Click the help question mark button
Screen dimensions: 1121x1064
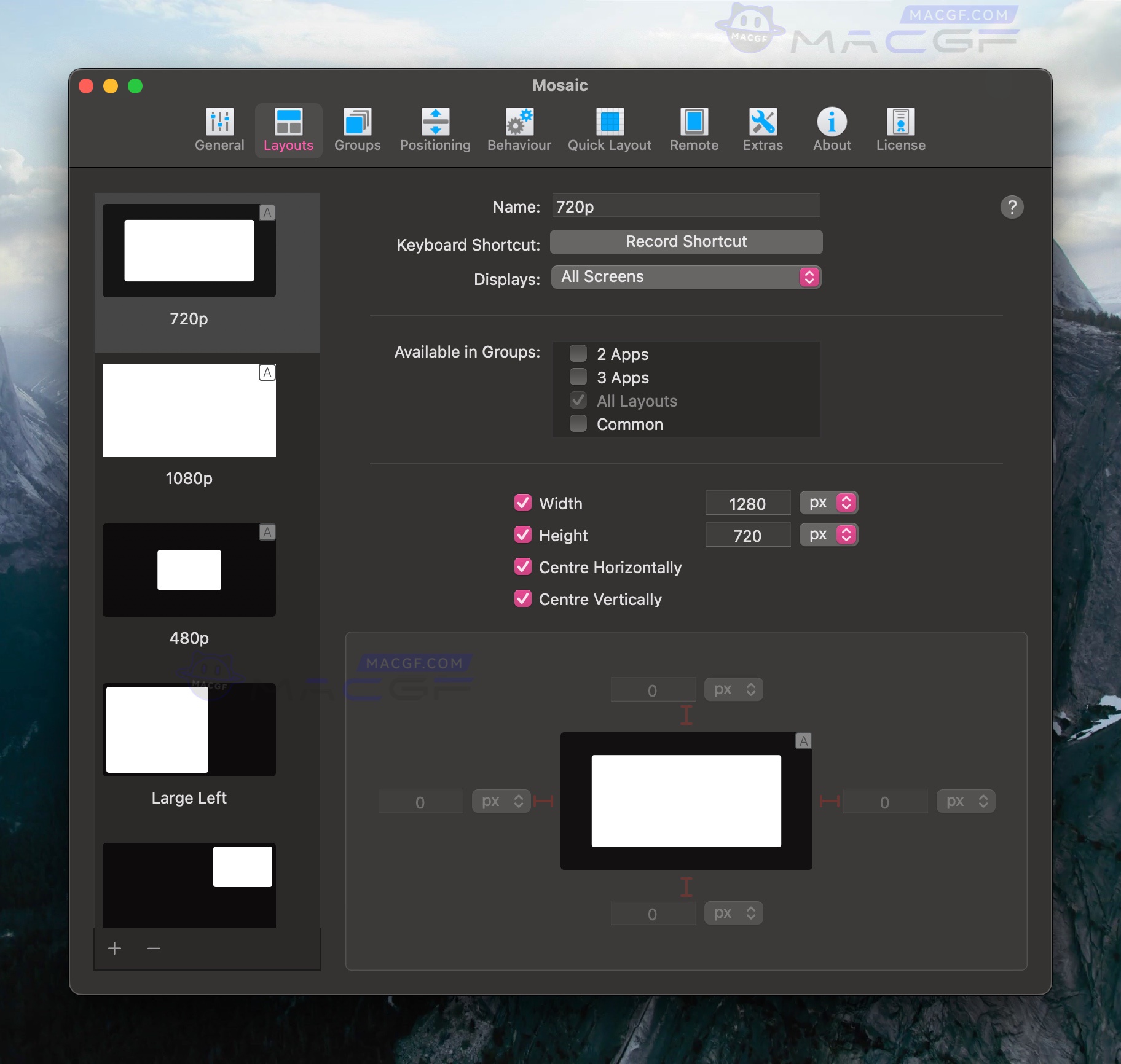pyautogui.click(x=1012, y=208)
